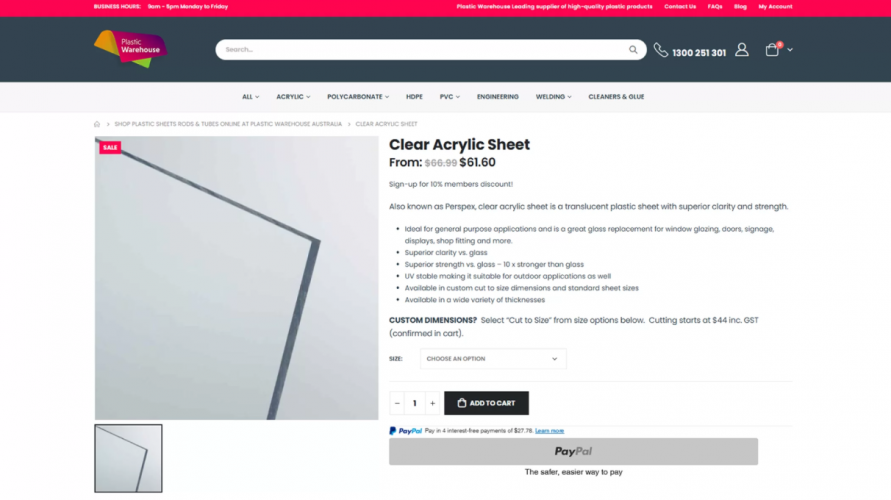Increase quantity with the plus button
891x500 pixels.
(432, 403)
